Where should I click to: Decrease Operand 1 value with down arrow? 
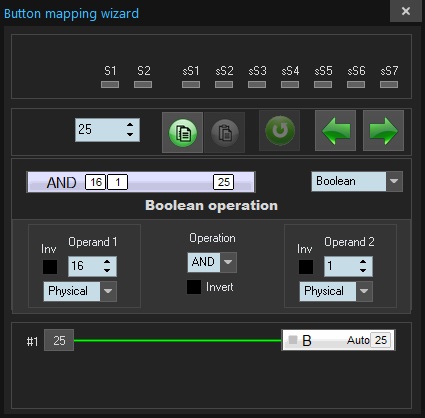click(107, 271)
